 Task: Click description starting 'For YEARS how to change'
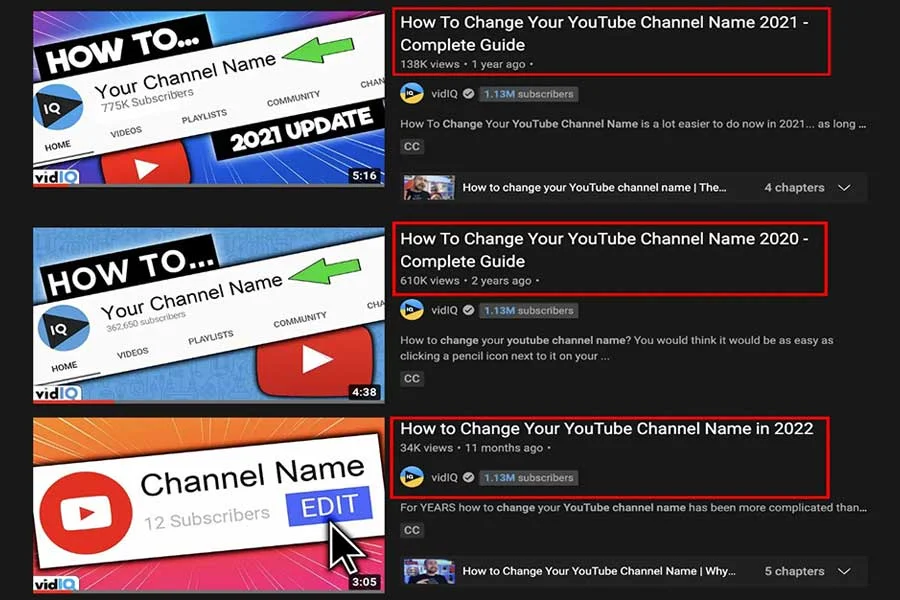tap(633, 508)
